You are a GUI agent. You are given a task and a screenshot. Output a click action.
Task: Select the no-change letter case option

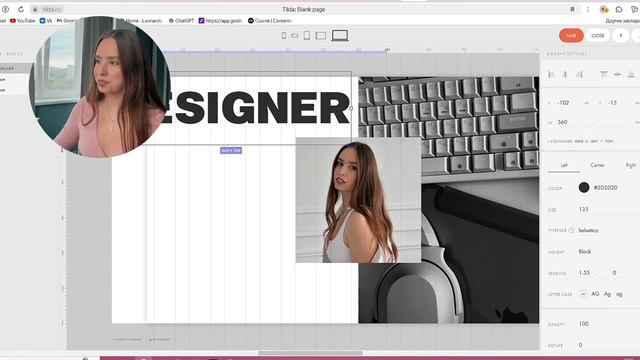click(583, 294)
